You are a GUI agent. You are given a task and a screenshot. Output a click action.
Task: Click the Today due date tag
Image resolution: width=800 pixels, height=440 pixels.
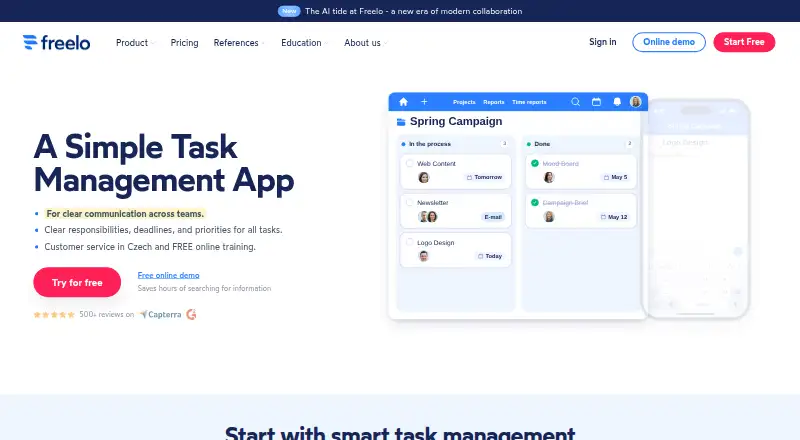490,256
